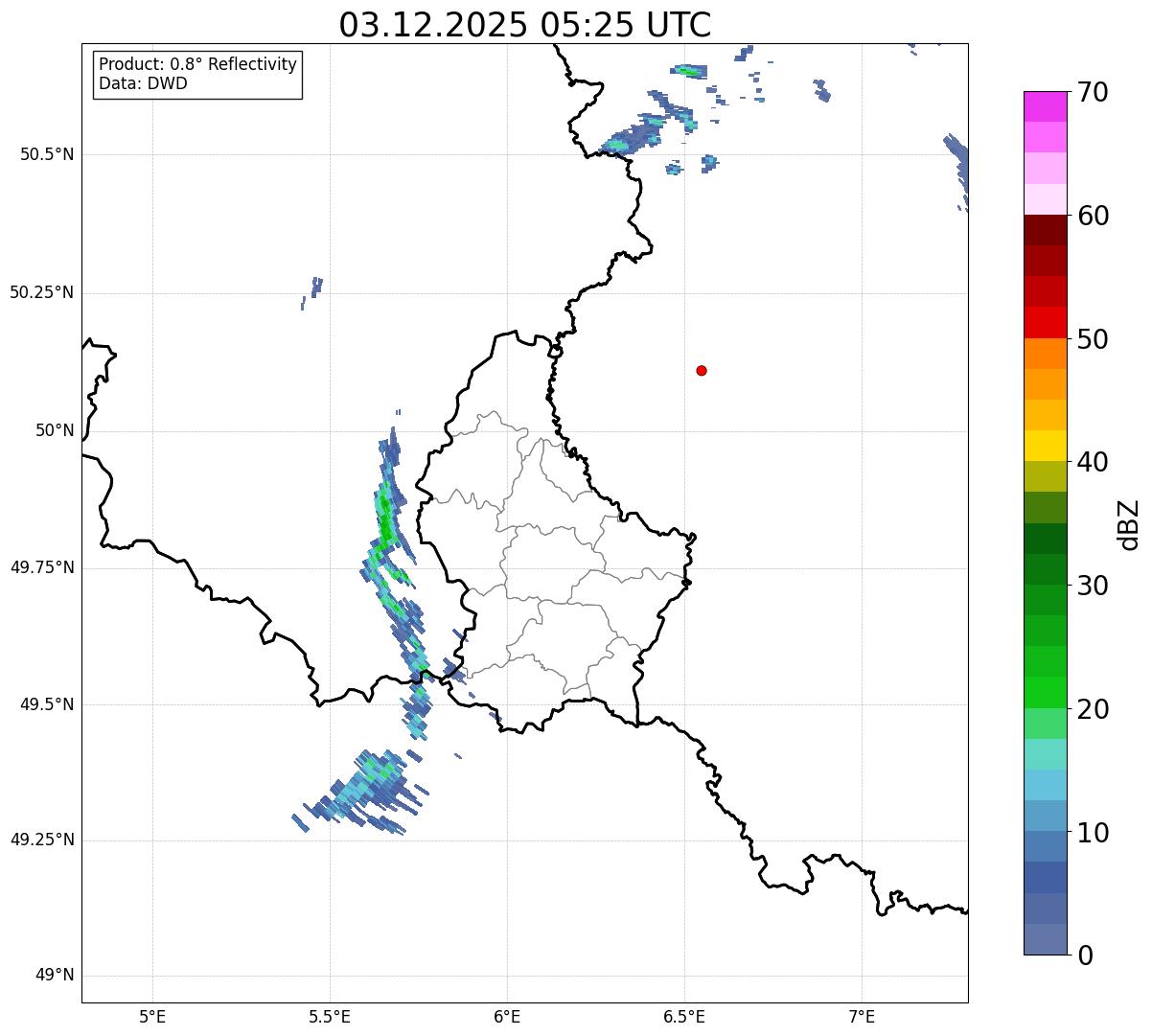Click the latitude label '49.5°N'
The height and width of the screenshot is (1036, 1152).
tap(47, 704)
